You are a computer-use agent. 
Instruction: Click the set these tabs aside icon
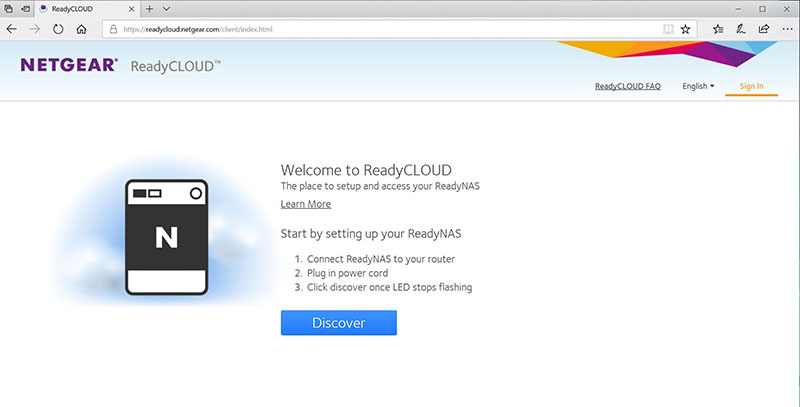click(26, 9)
